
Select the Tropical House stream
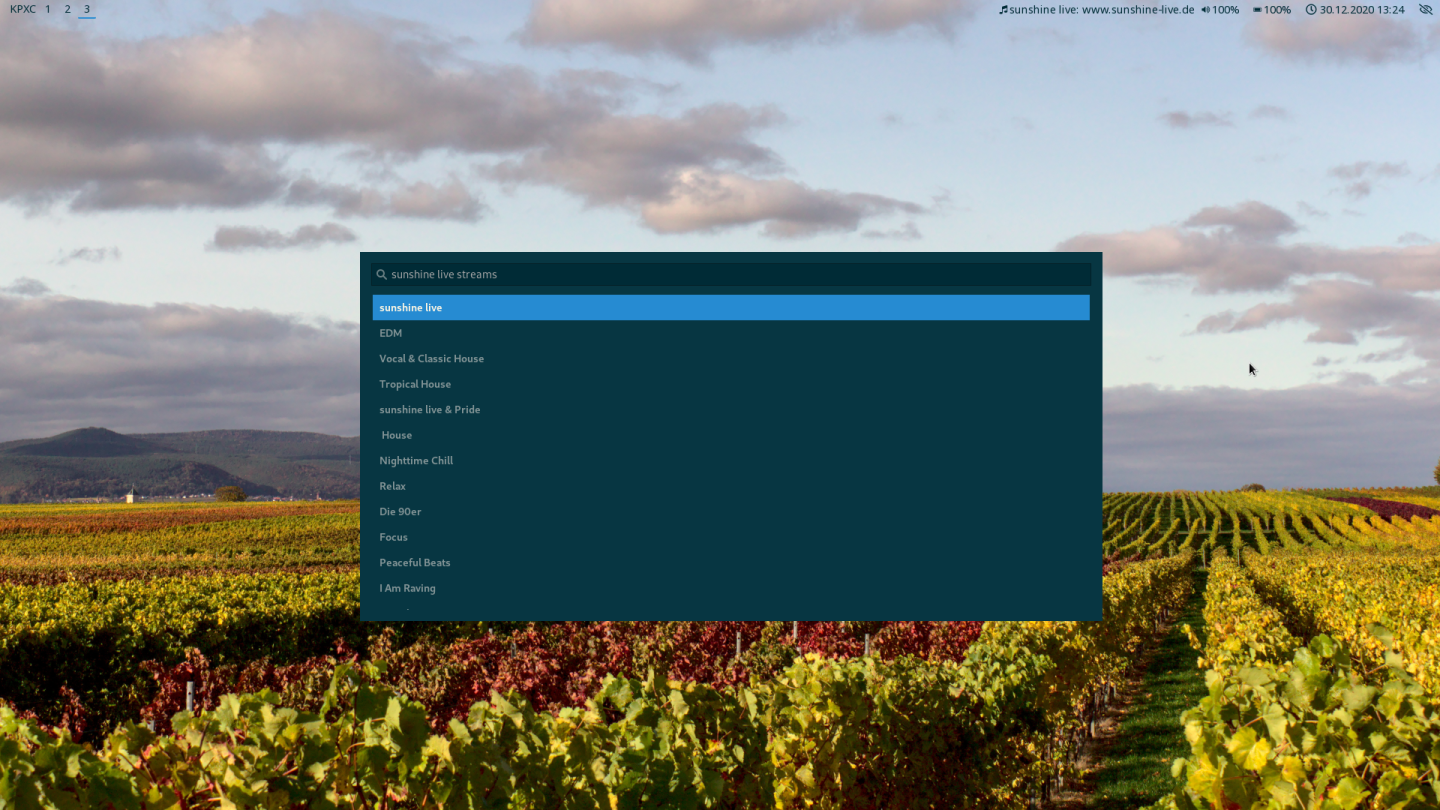[x=415, y=384]
